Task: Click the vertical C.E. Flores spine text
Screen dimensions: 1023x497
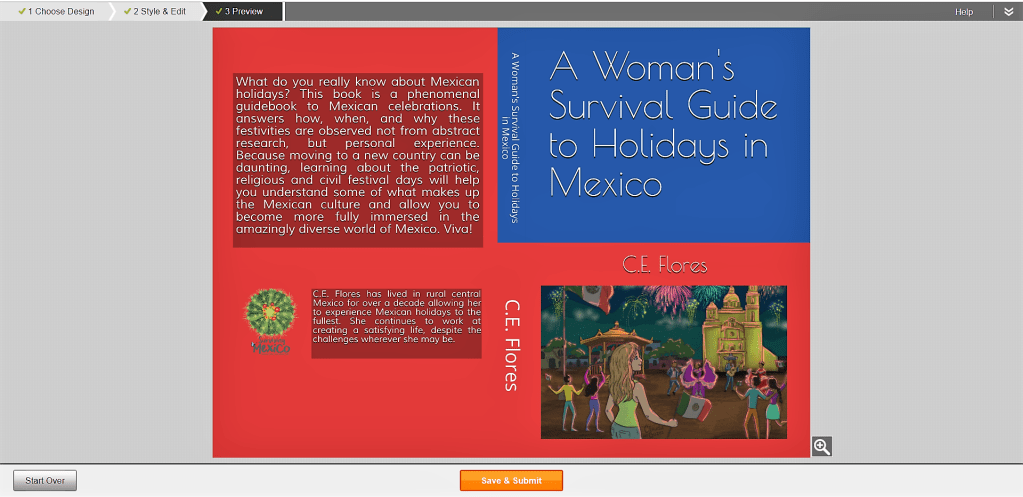Action: (511, 345)
